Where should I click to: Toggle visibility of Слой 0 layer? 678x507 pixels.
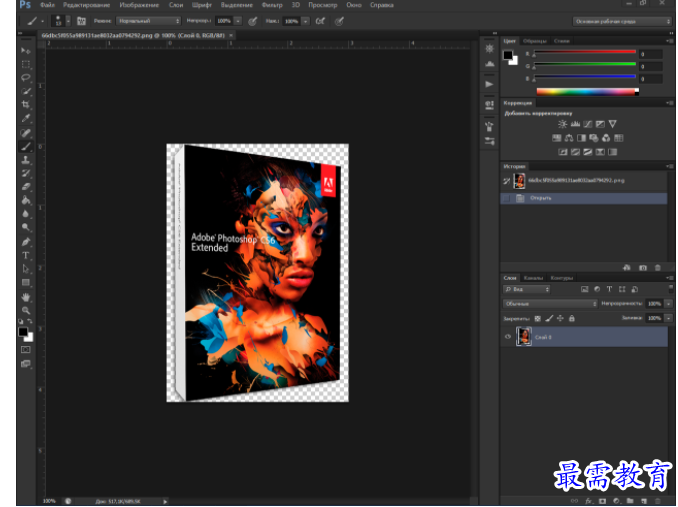click(508, 337)
